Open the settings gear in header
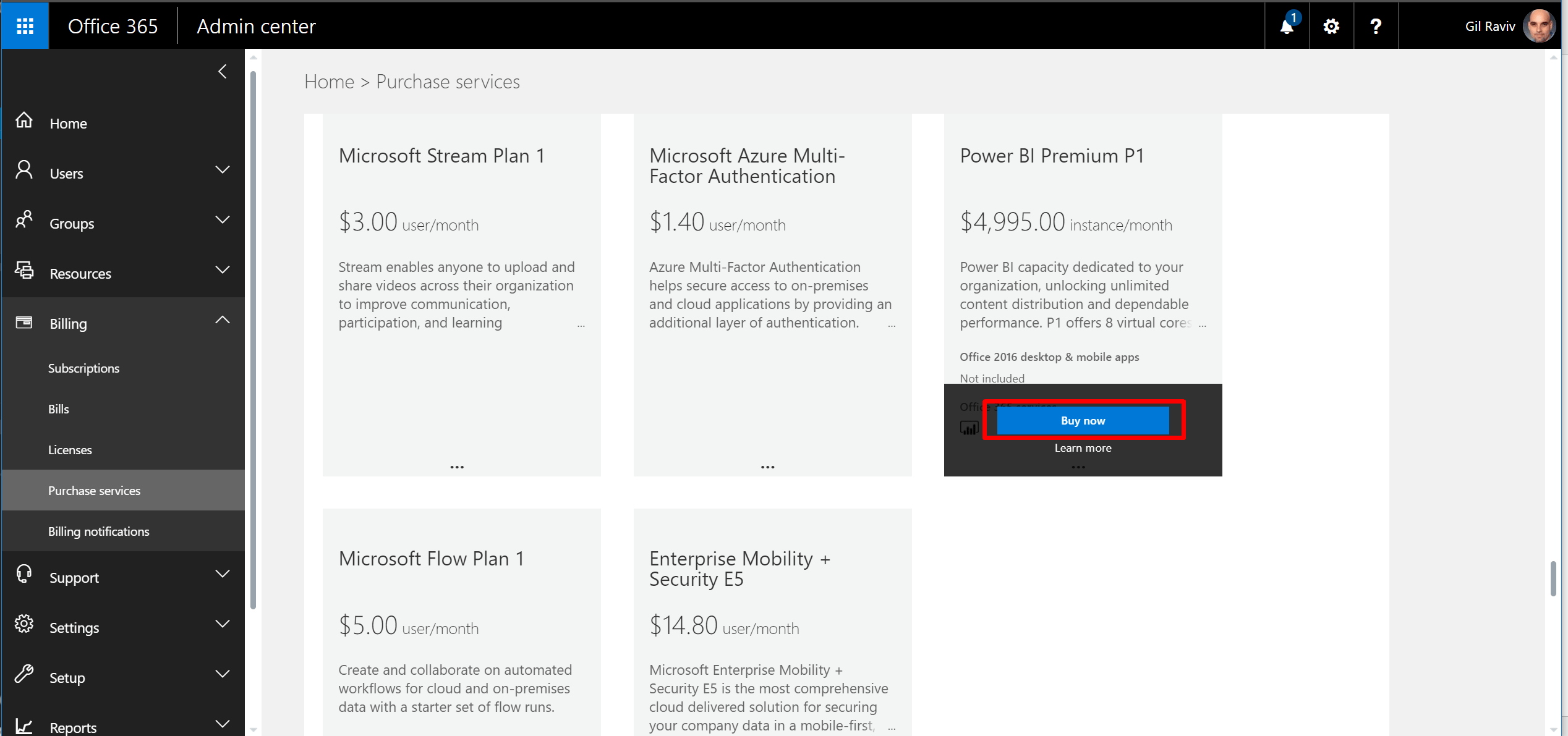1568x736 pixels. [1331, 27]
